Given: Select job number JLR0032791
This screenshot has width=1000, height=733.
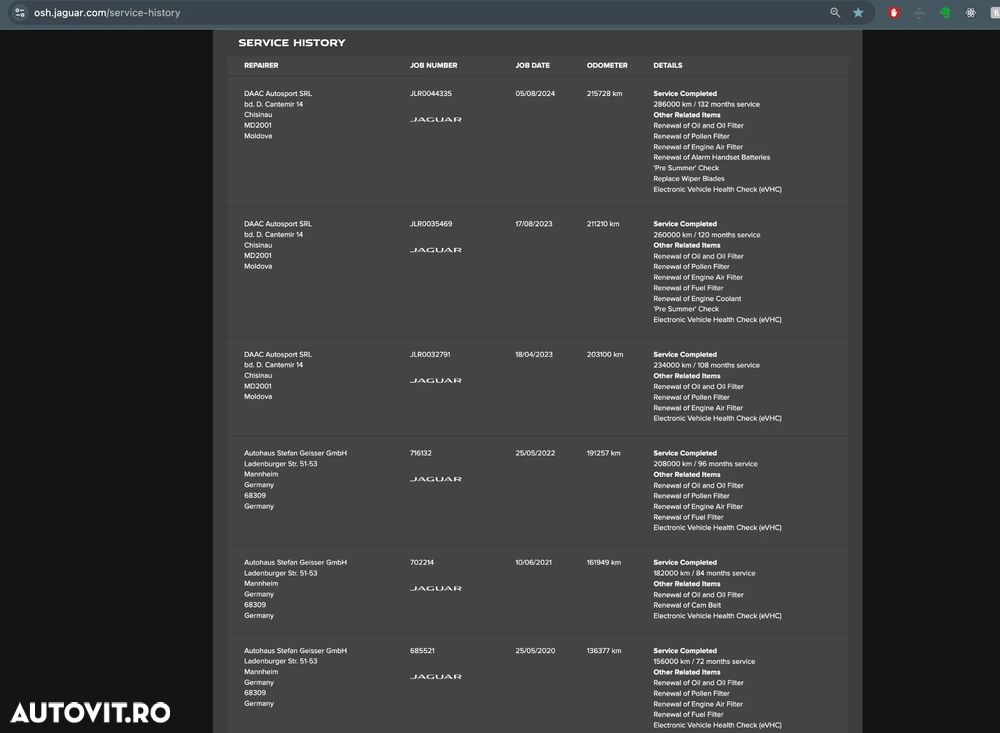Looking at the screenshot, I should pos(430,354).
